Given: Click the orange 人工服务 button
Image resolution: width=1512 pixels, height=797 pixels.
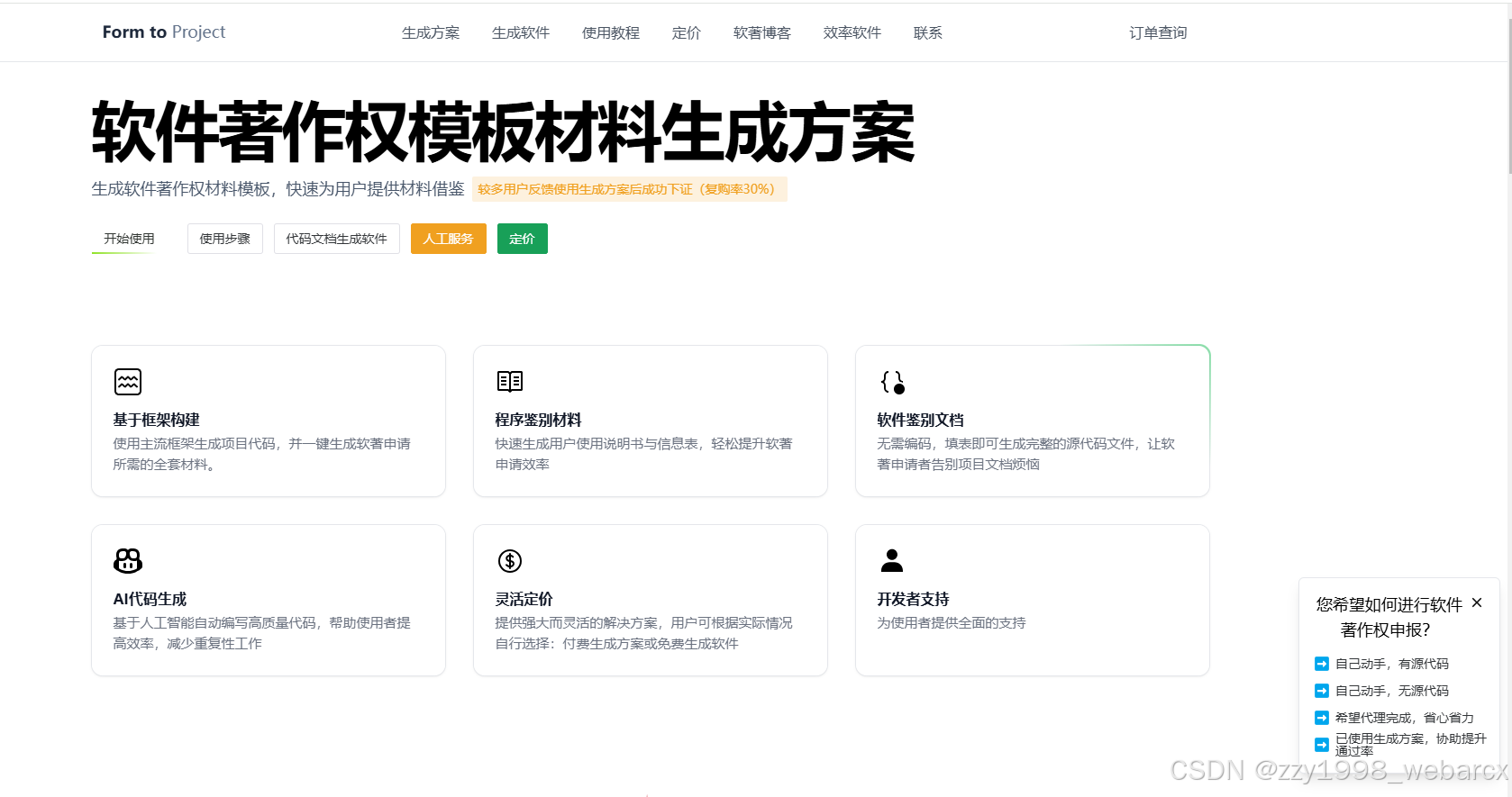Looking at the screenshot, I should point(449,239).
